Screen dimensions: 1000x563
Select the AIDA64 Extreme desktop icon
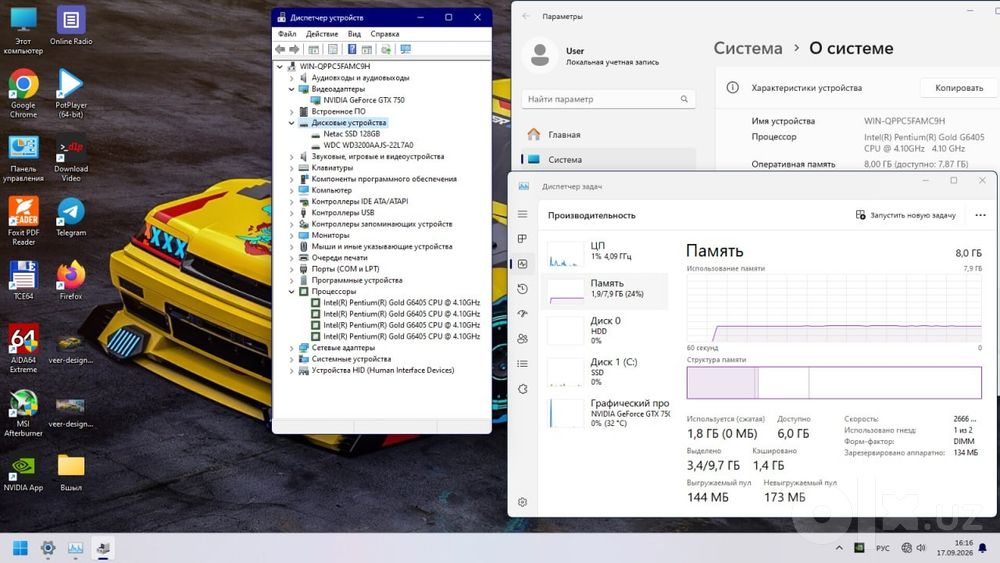[x=24, y=348]
